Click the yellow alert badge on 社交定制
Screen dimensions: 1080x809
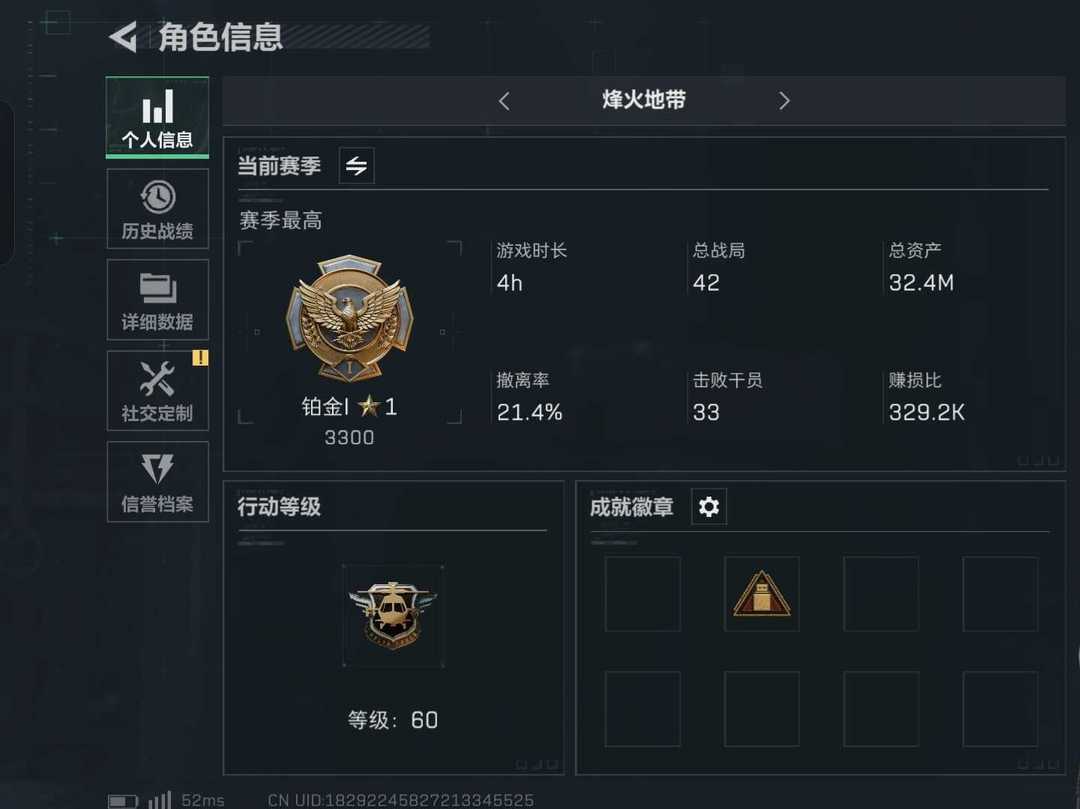(x=200, y=358)
